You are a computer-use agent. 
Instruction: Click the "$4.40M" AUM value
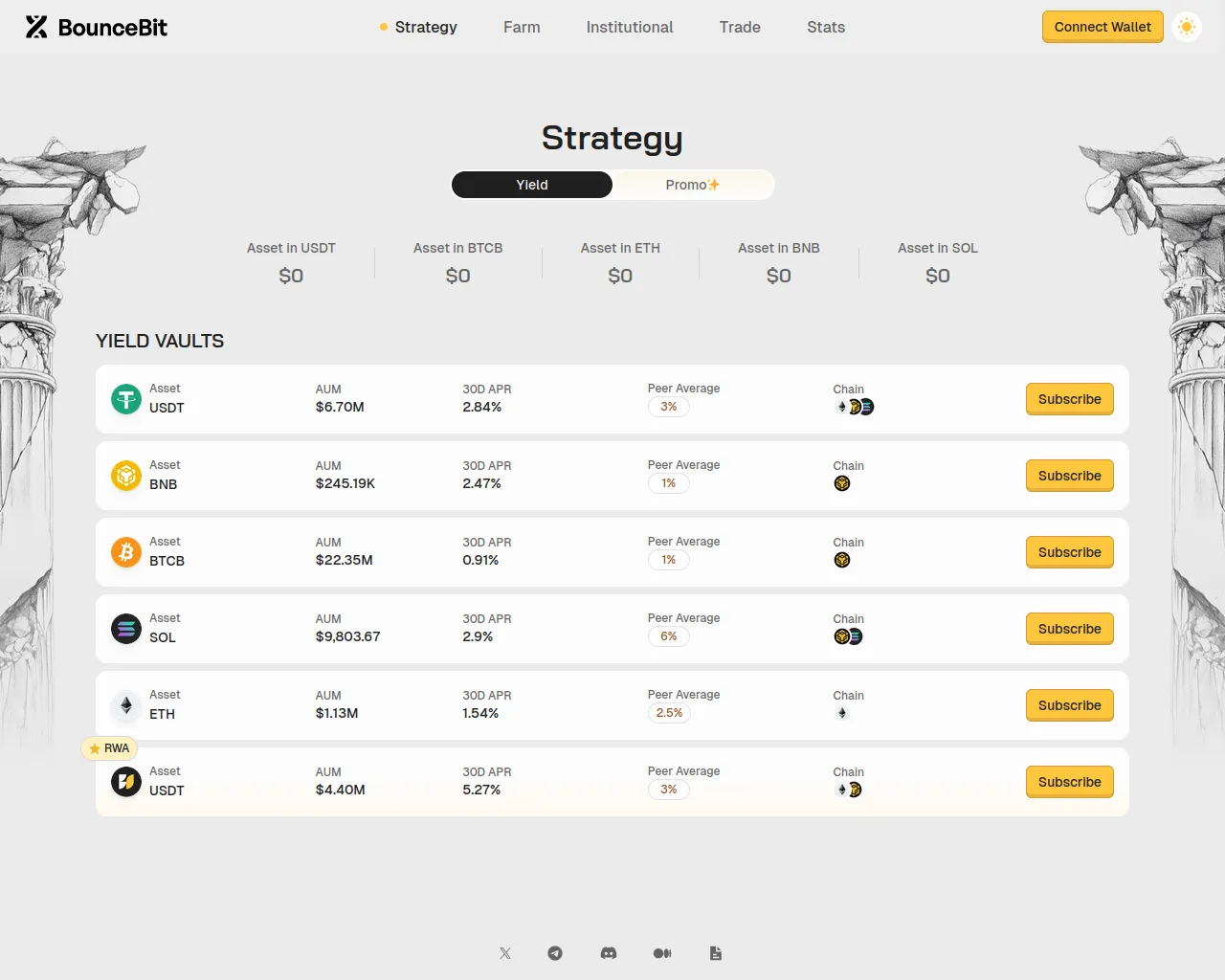click(341, 790)
